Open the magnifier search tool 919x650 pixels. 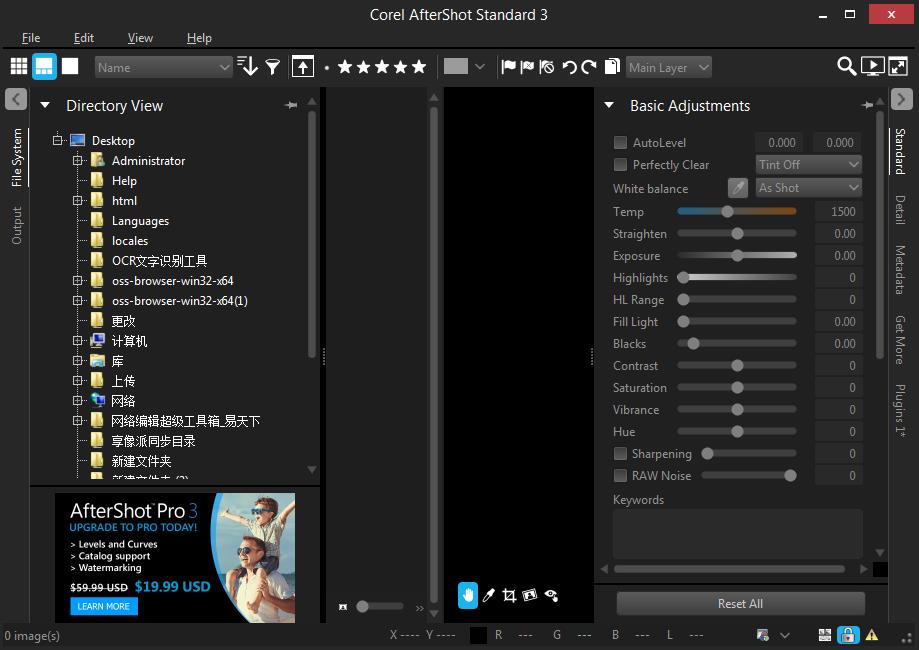click(x=846, y=66)
